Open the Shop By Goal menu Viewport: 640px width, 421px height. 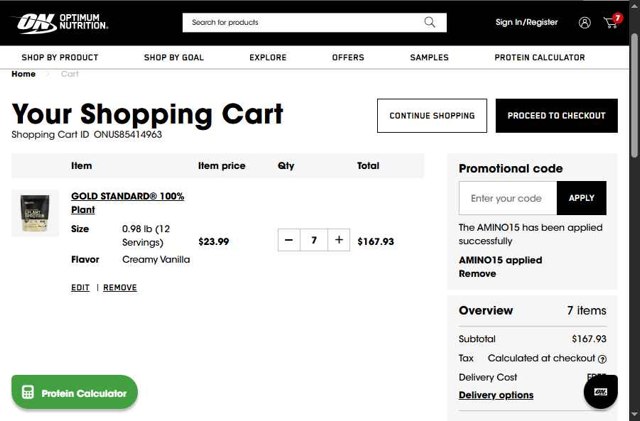pos(174,58)
